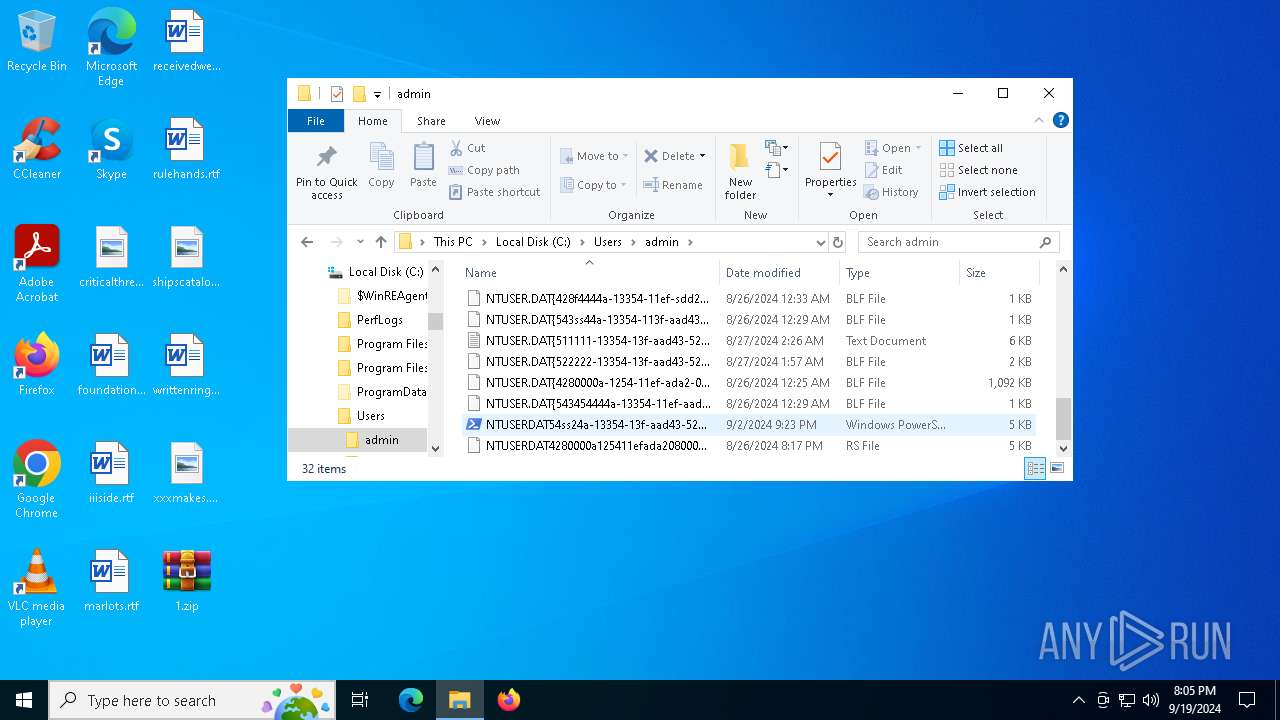This screenshot has height=720, width=1280.
Task: Click History in the Open group
Action: coord(891,192)
